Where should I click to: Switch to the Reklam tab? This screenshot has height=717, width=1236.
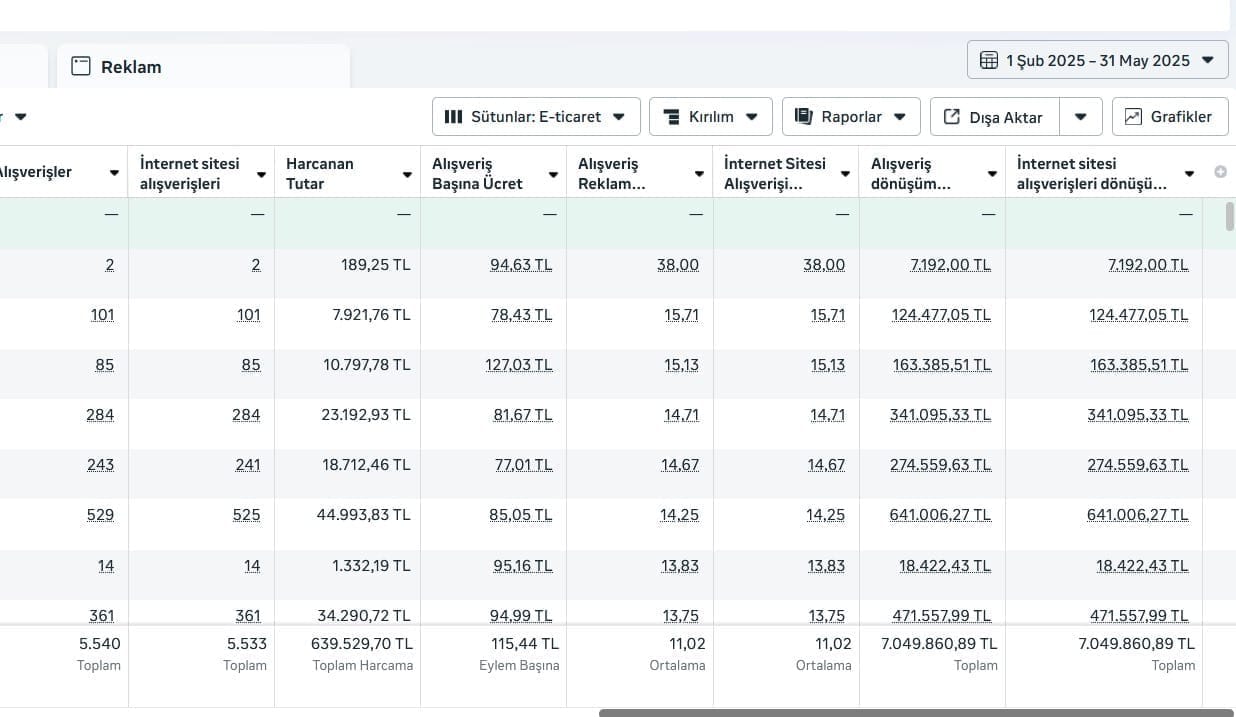pos(131,67)
